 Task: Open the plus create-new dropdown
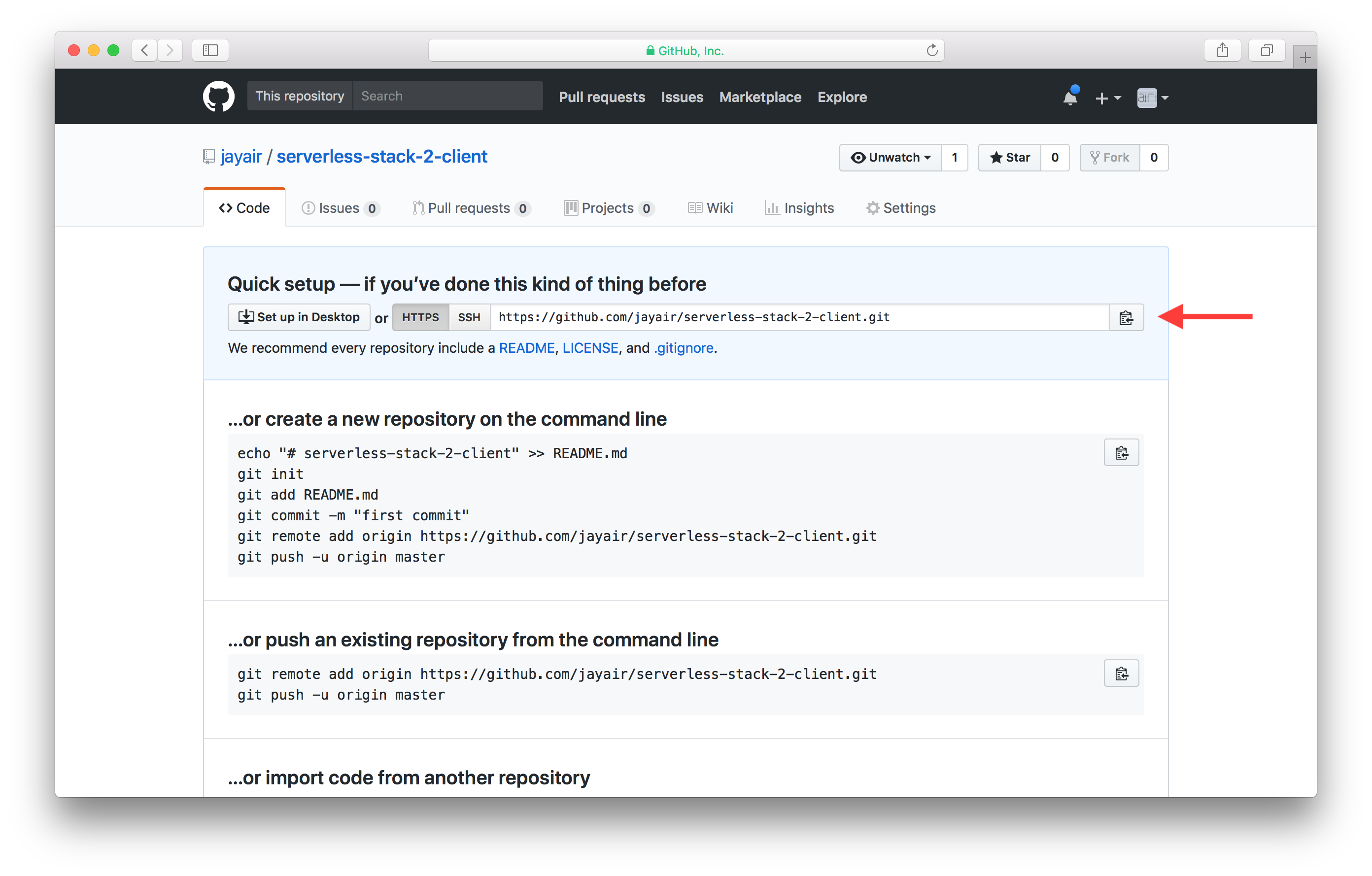(1107, 98)
